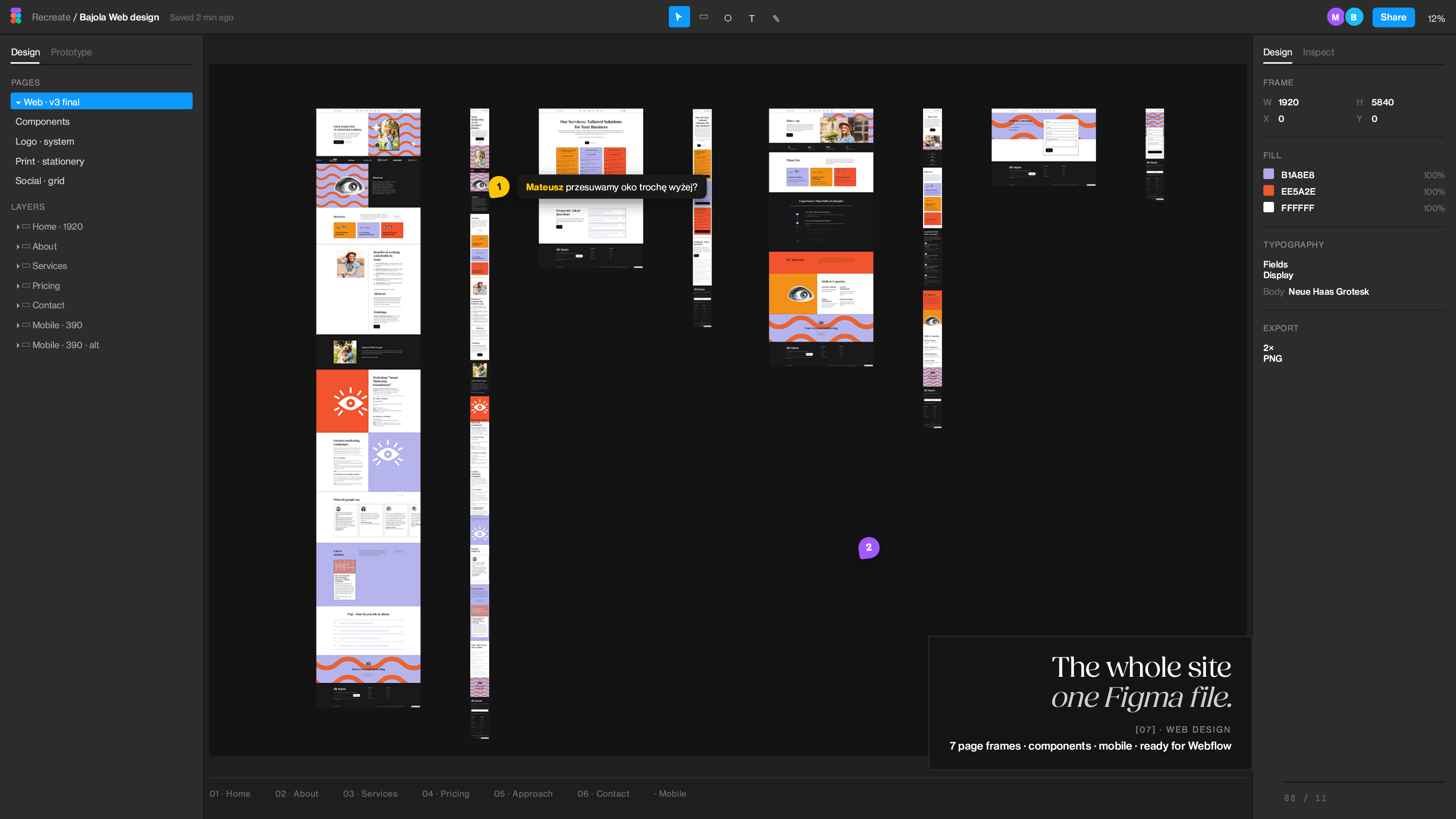Jump to 03 · Services label
This screenshot has height=819, width=1456.
click(370, 794)
